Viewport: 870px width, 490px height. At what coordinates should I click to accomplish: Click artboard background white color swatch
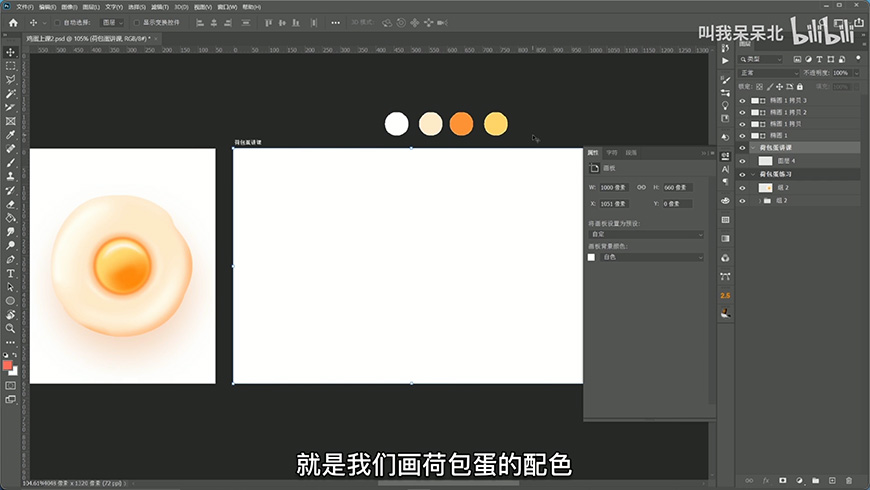point(591,257)
